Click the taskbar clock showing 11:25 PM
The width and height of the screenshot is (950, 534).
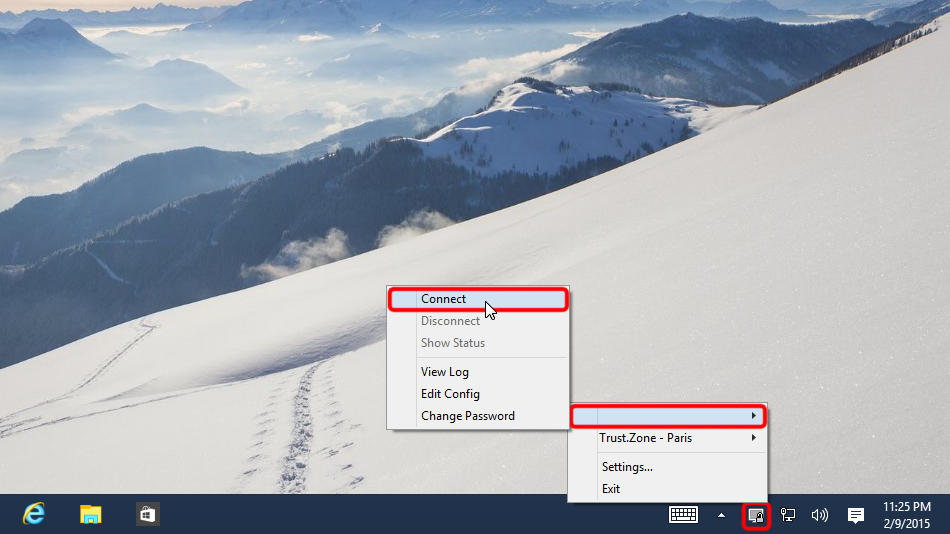click(907, 515)
